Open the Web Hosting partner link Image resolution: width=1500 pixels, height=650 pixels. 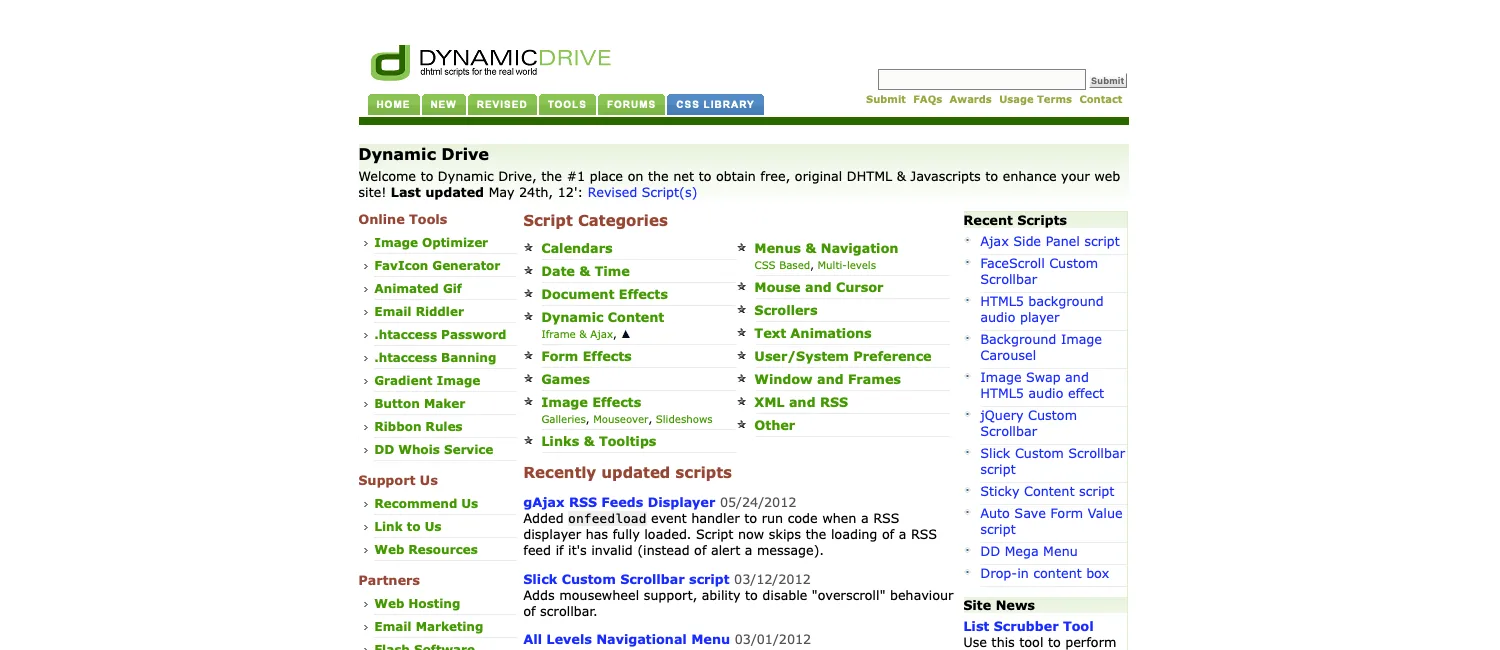[x=417, y=604]
